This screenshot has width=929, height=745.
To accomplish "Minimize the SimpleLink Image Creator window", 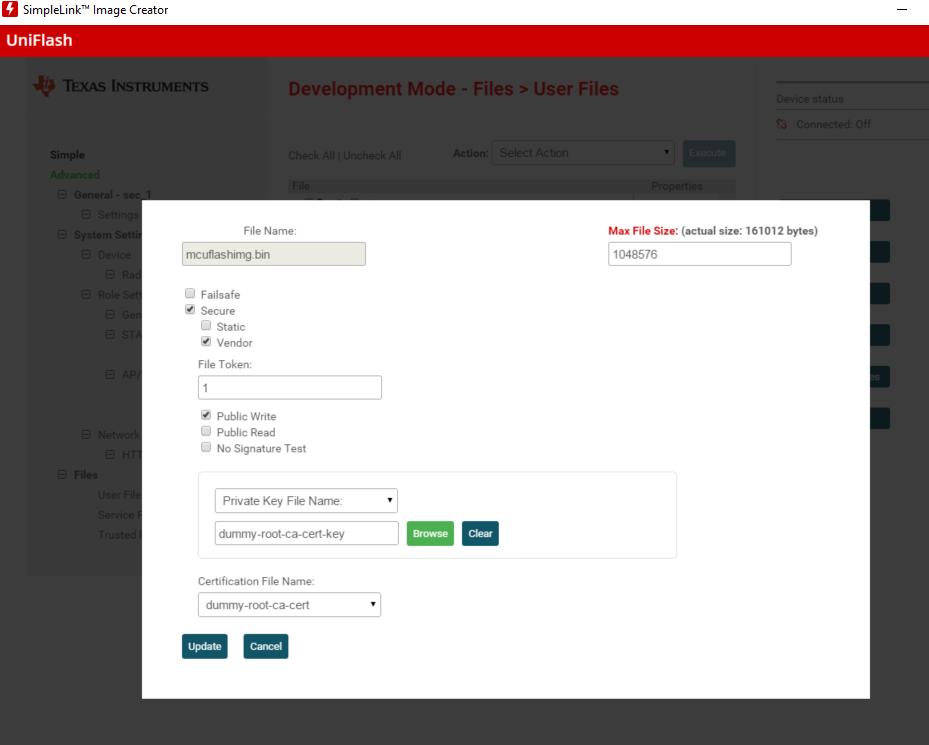I will pos(902,9).
